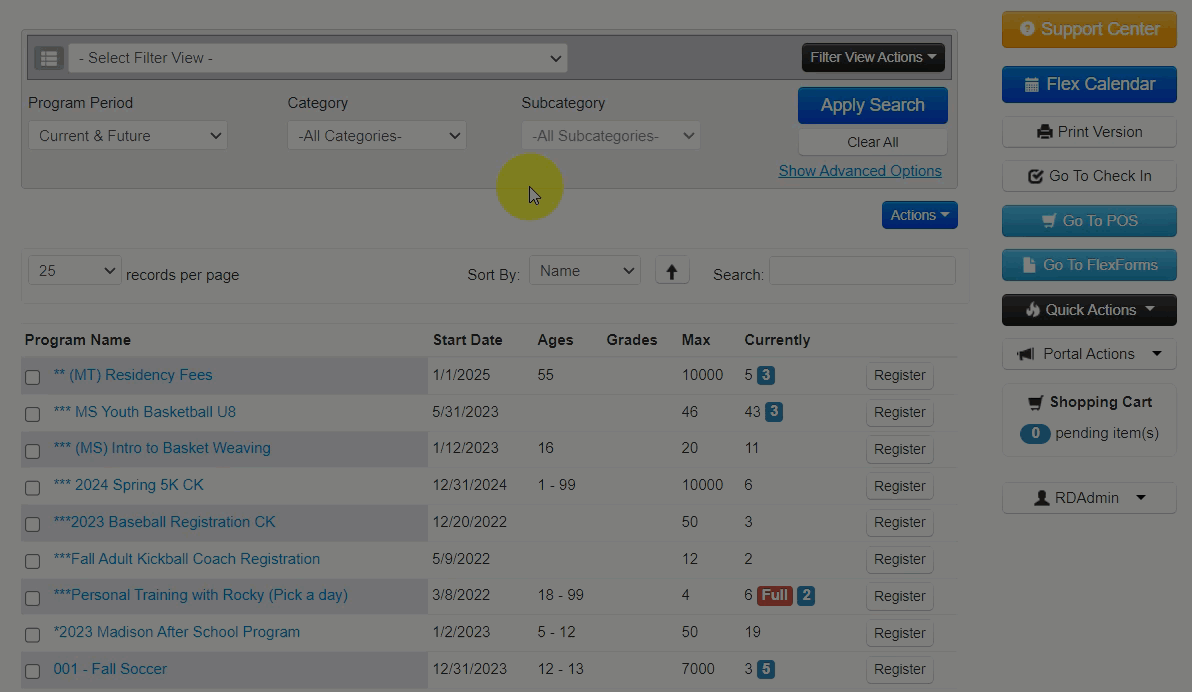The image size is (1192, 692).
Task: Open Personal Training with Rocky link
Action: [x=201, y=595]
